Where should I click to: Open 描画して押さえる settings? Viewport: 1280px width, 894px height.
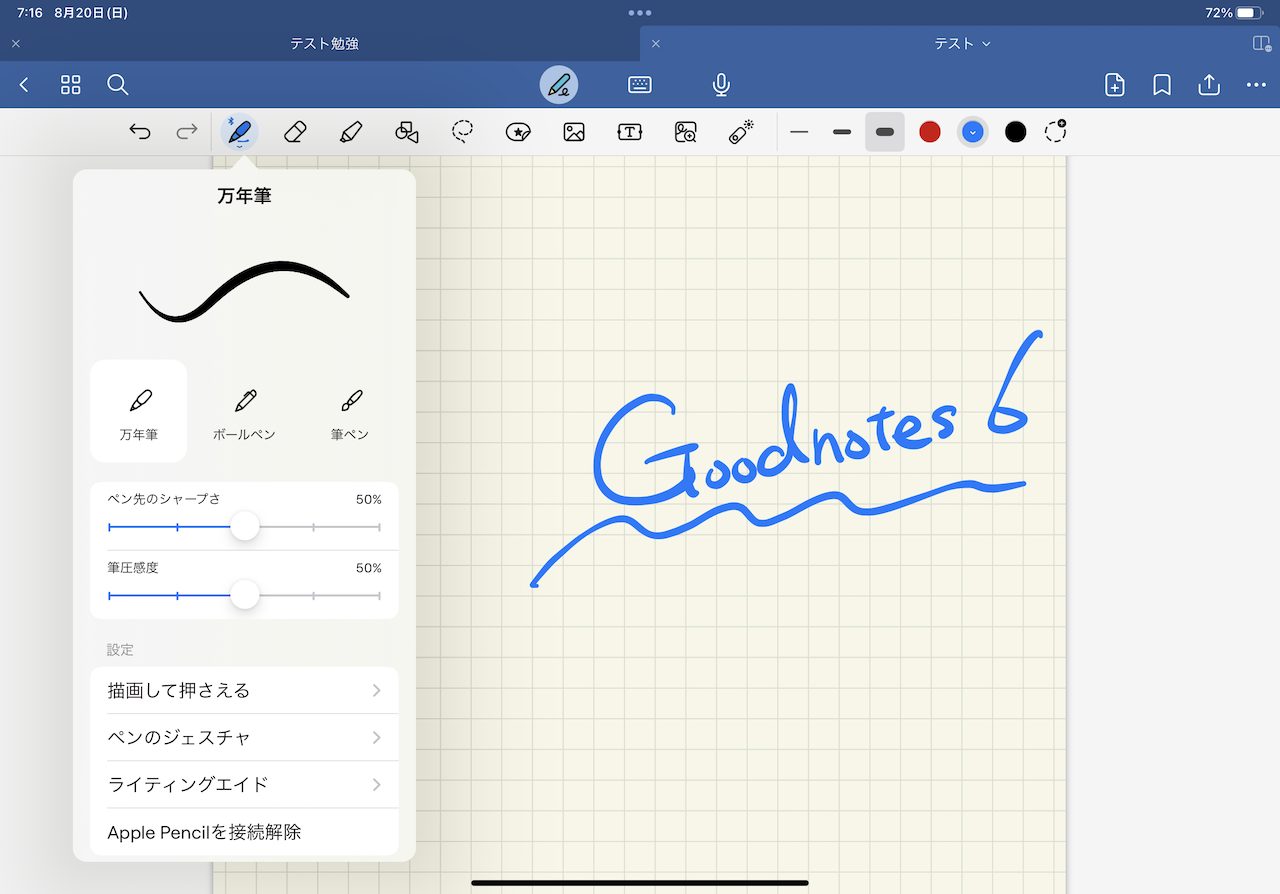245,691
